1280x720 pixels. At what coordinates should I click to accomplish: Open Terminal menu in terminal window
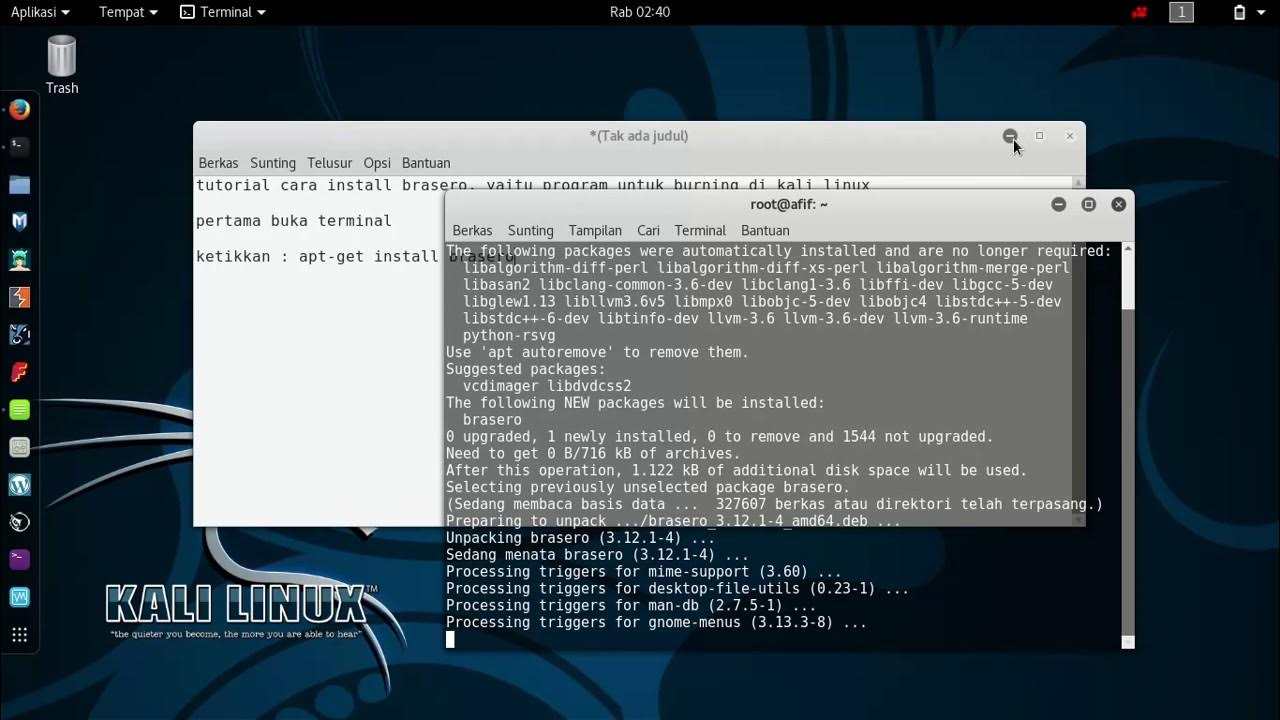click(x=700, y=230)
